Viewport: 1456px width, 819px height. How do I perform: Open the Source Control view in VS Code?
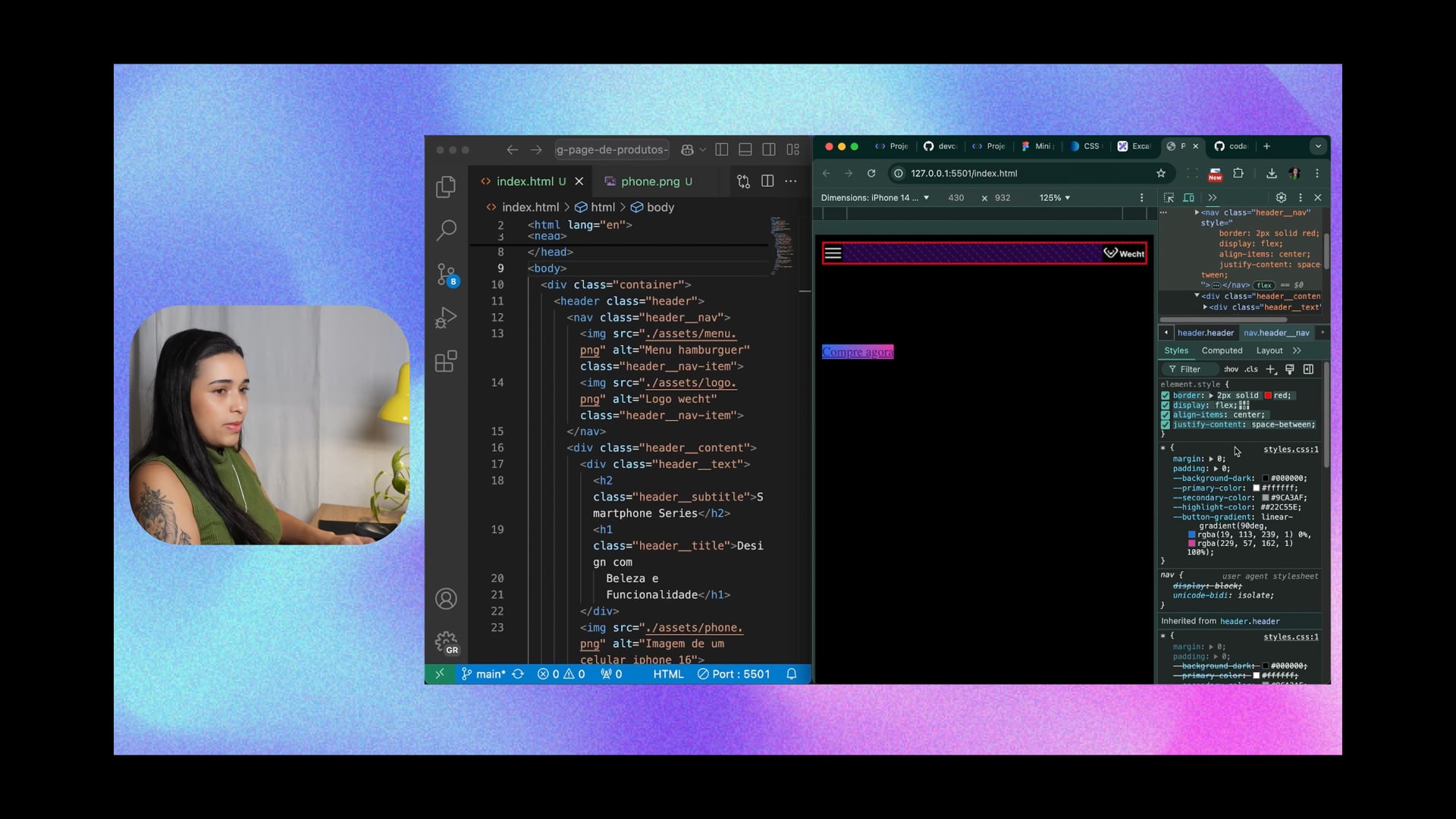pyautogui.click(x=446, y=274)
